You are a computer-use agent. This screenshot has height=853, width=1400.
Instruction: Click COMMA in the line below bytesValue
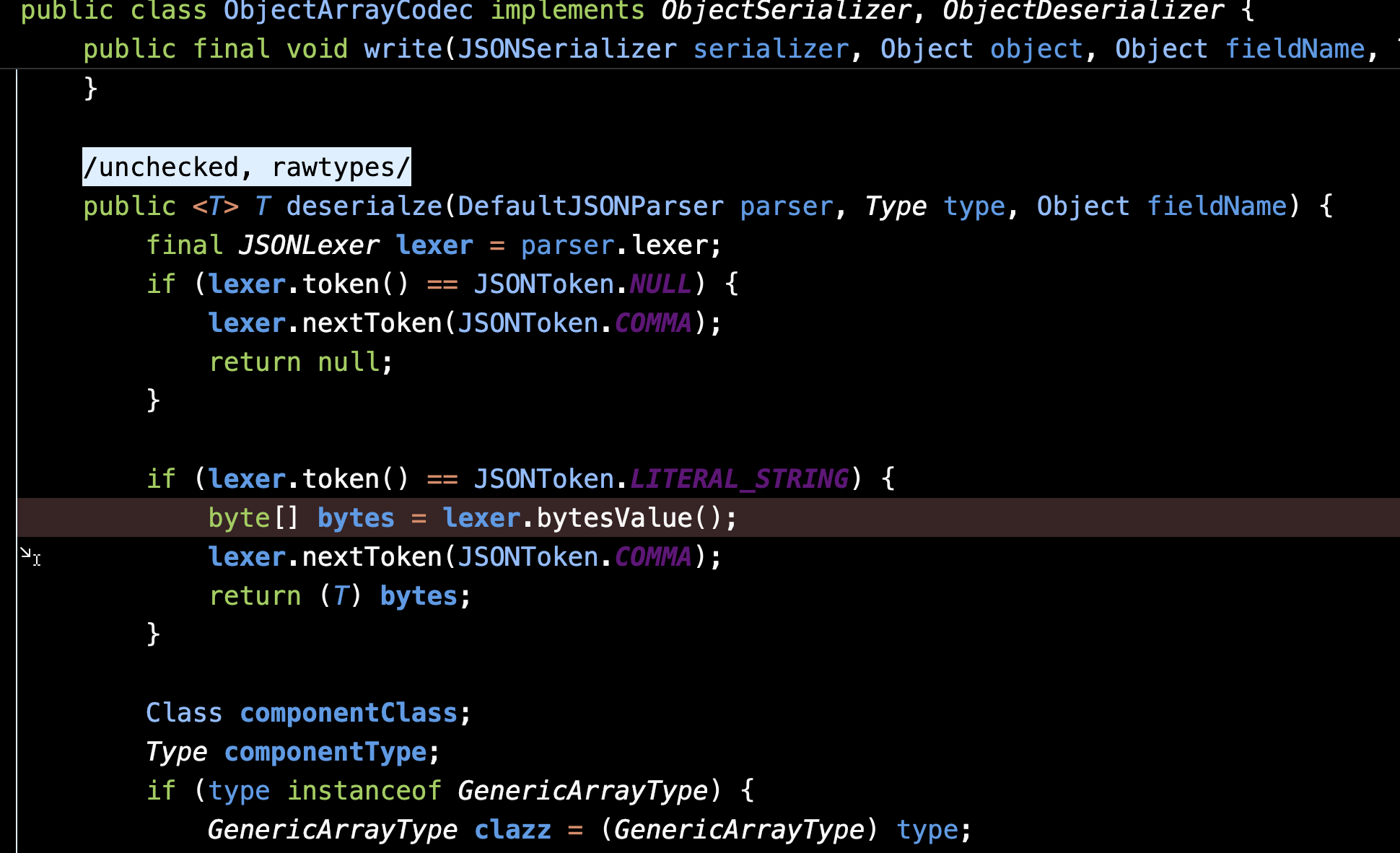(x=654, y=557)
